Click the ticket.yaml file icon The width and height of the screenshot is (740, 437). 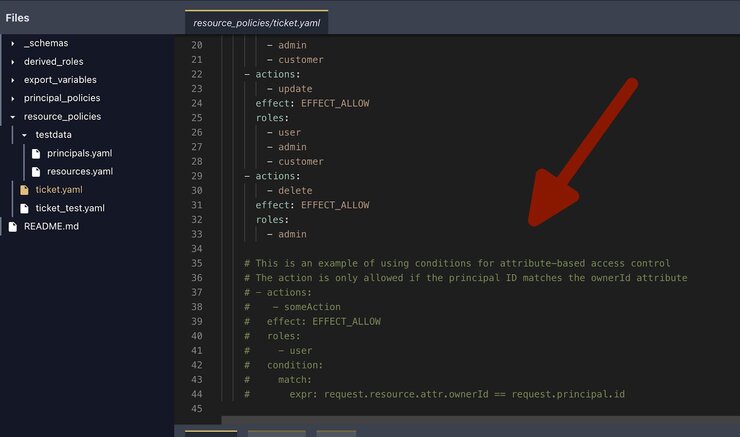pyautogui.click(x=25, y=190)
